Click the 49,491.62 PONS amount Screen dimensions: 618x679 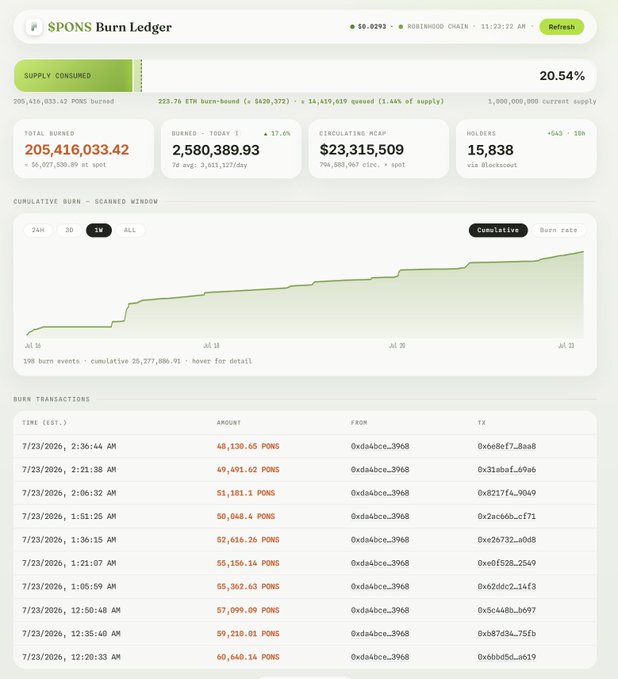tap(248, 469)
